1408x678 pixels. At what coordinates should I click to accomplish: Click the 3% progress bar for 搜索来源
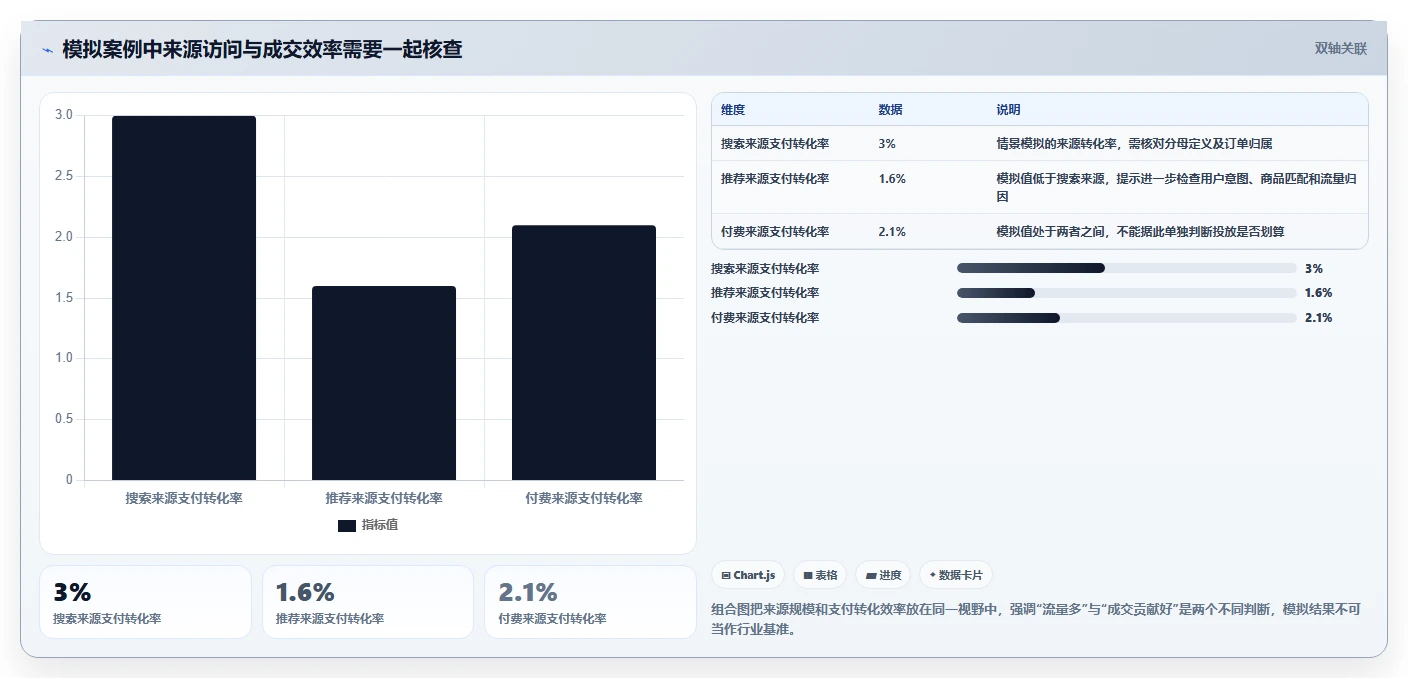tap(1126, 268)
